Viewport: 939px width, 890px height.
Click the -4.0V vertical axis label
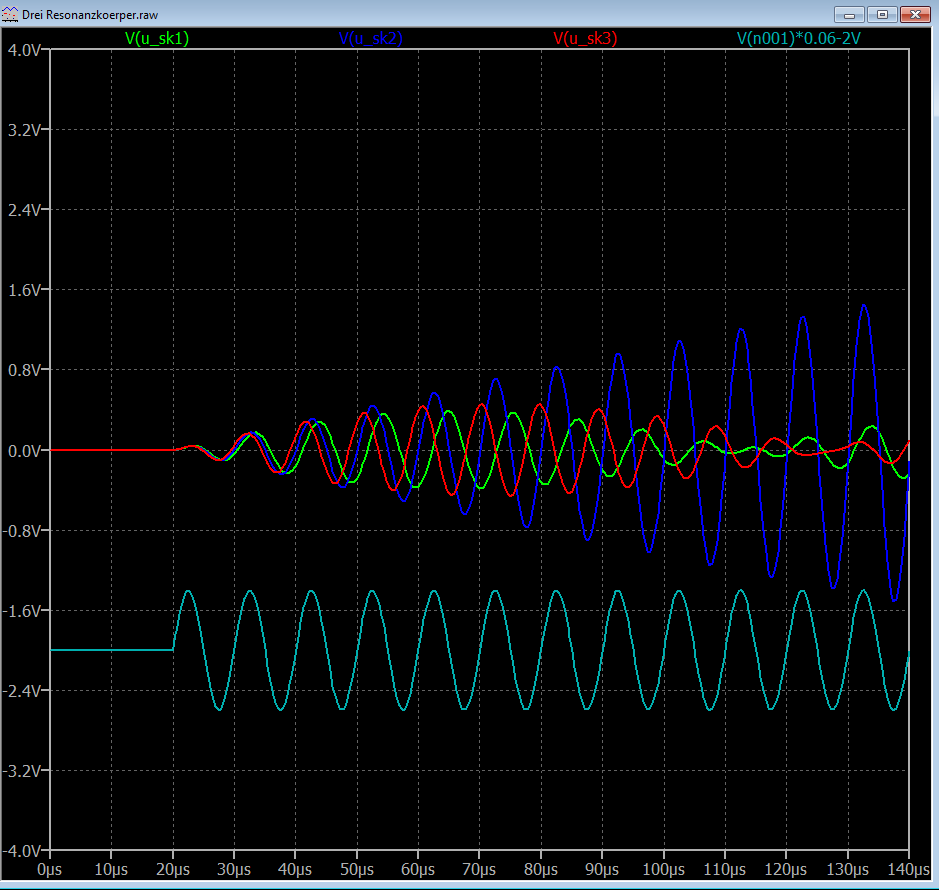tap(21, 851)
